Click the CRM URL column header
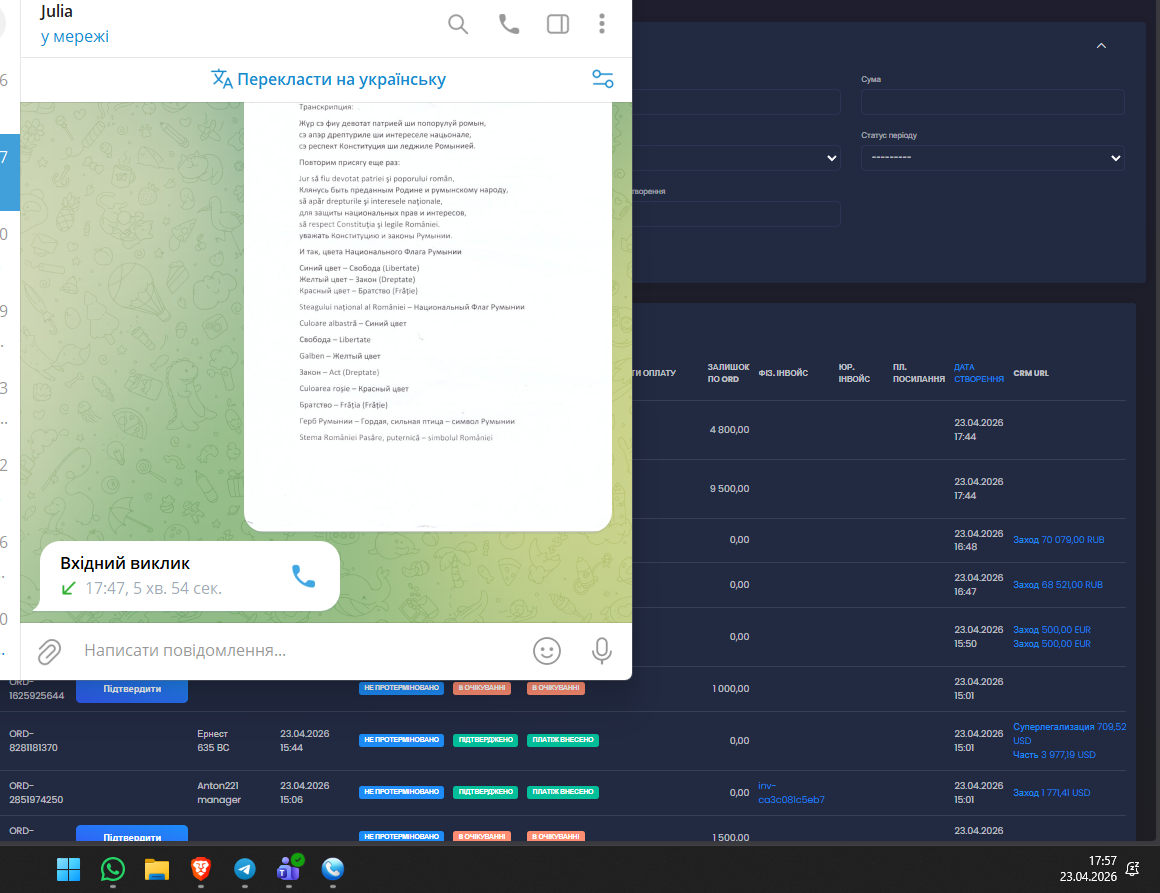This screenshot has width=1160, height=893. (x=1031, y=373)
